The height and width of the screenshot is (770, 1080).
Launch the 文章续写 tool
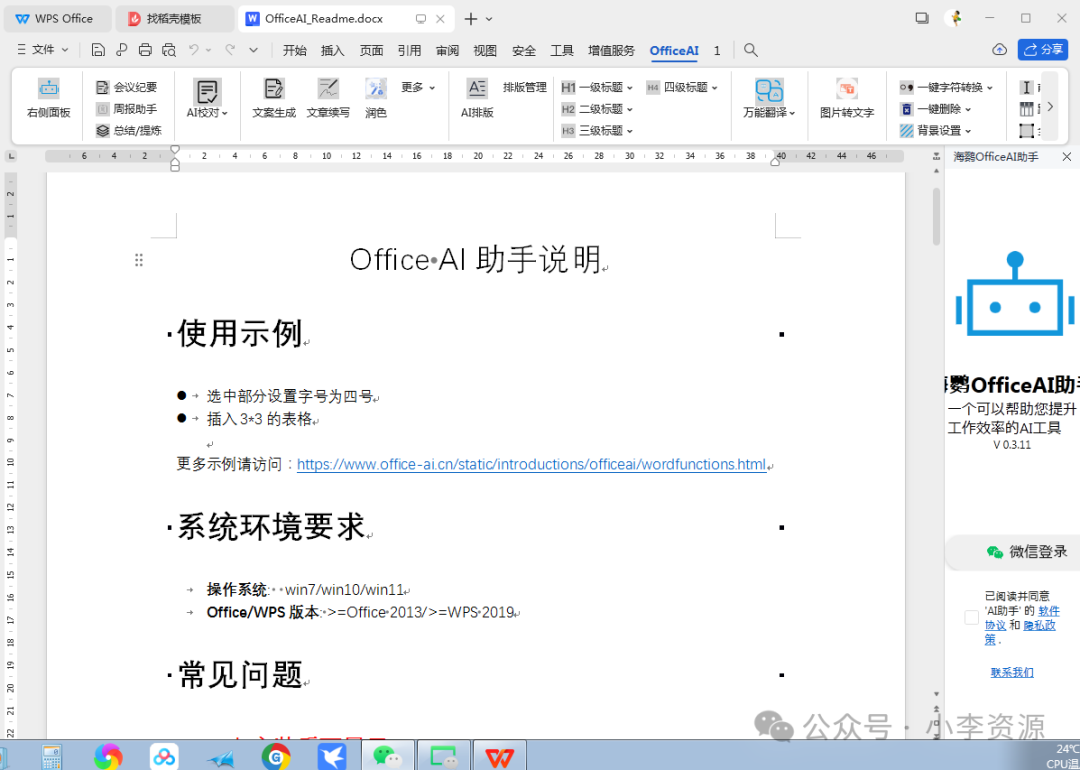click(328, 98)
